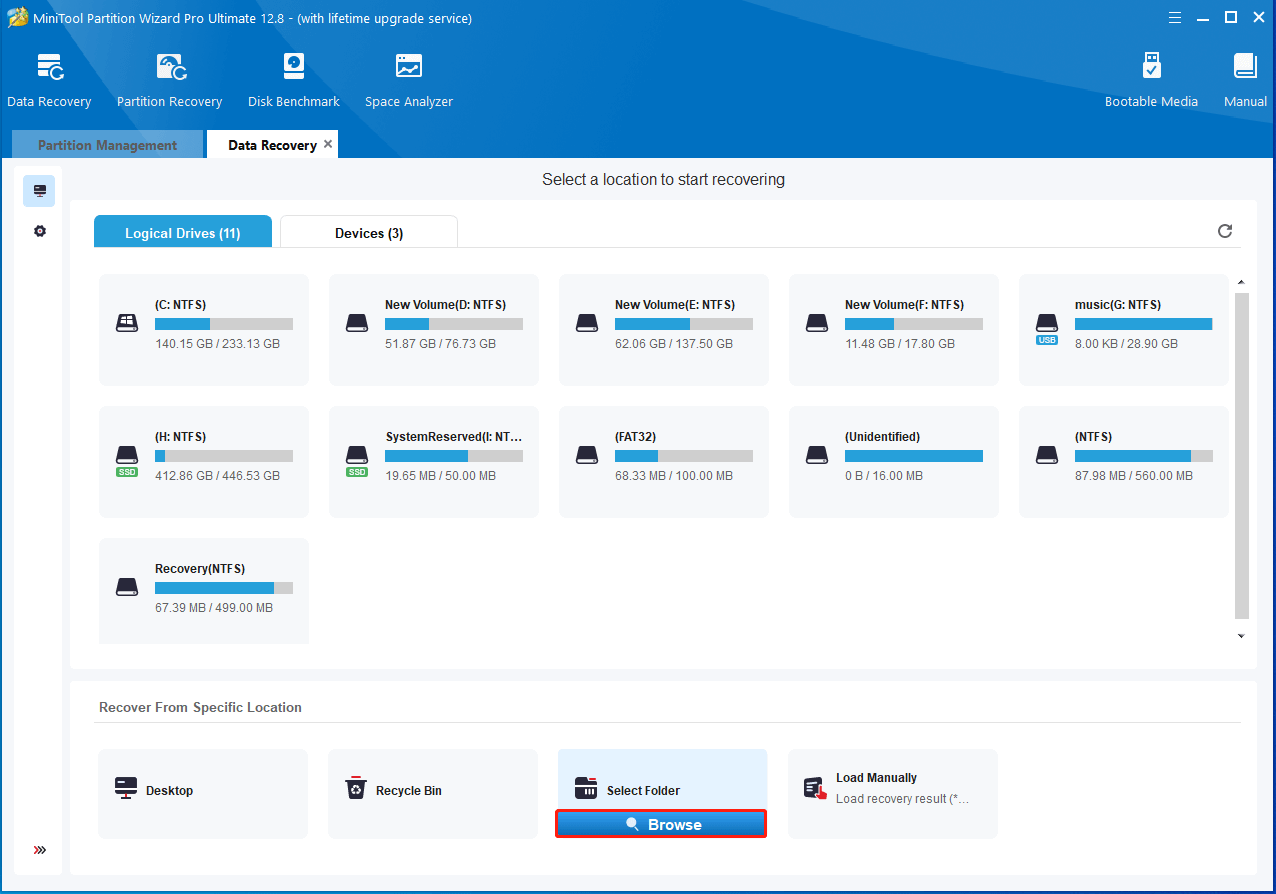Open Space Analyzer tool
Image resolution: width=1276 pixels, height=894 pixels.
[409, 81]
